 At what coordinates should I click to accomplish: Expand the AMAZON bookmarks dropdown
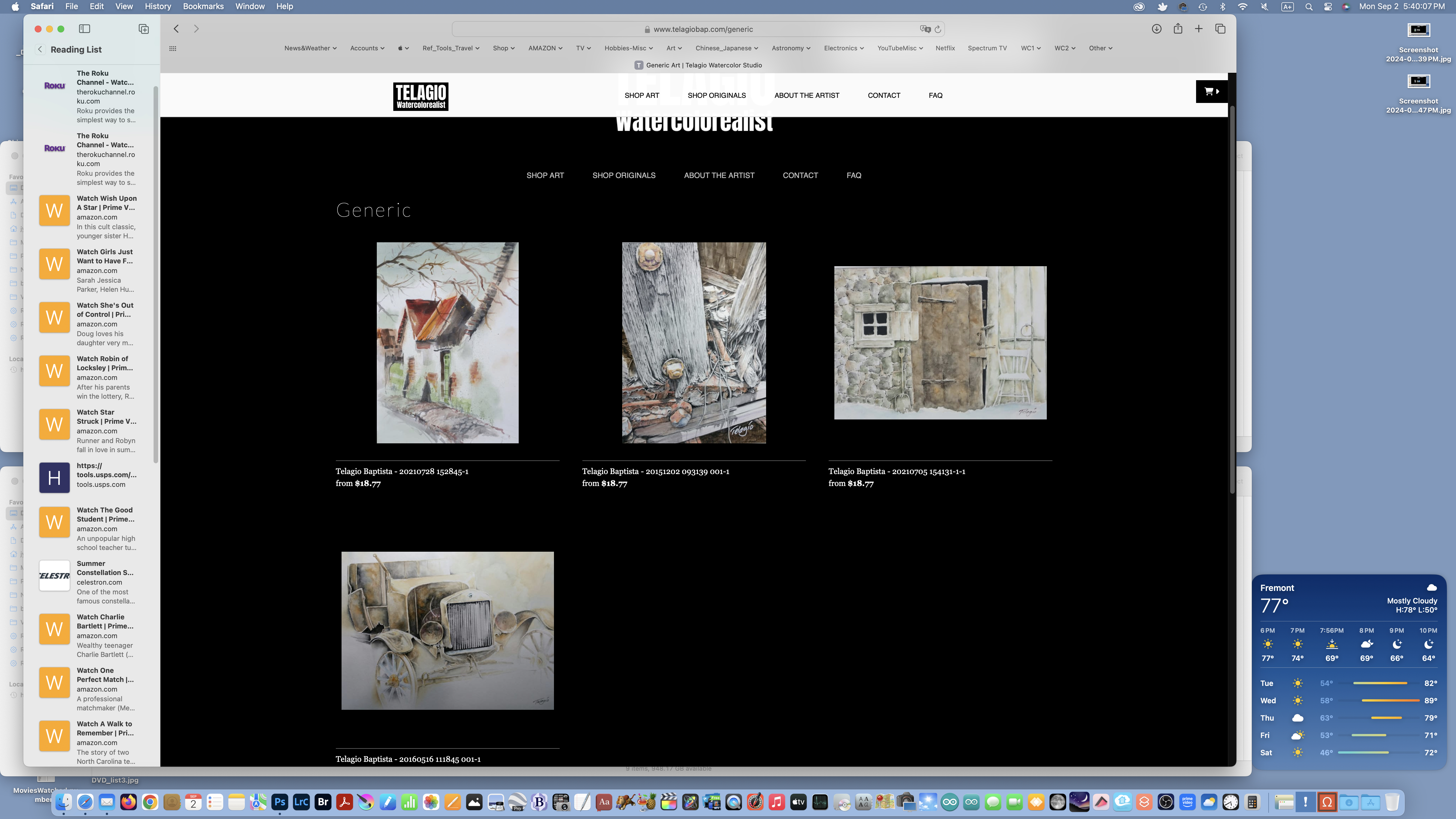coord(545,49)
